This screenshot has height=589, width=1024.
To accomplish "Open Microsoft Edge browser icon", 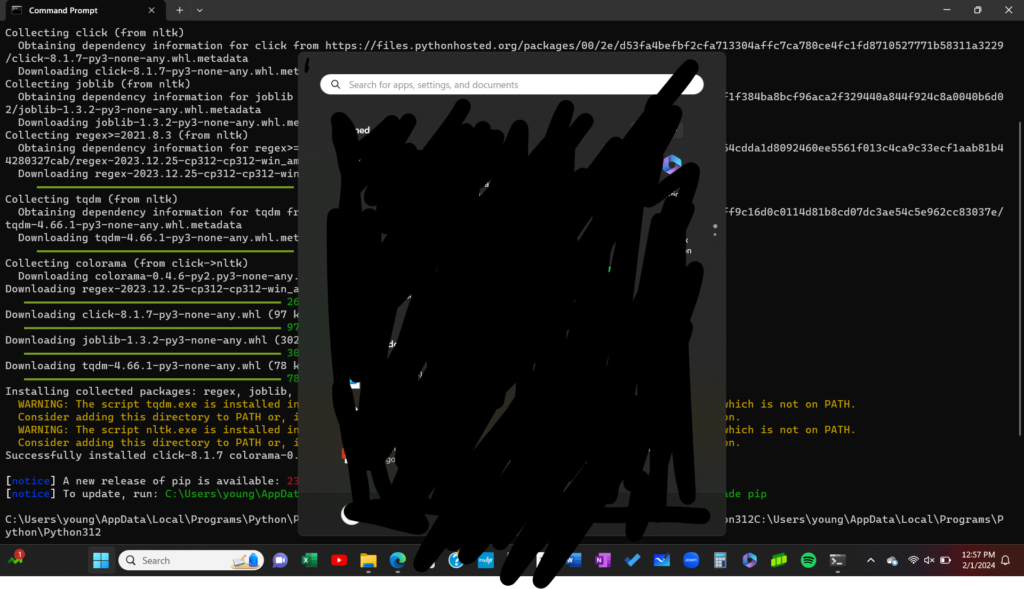I will tap(396, 560).
